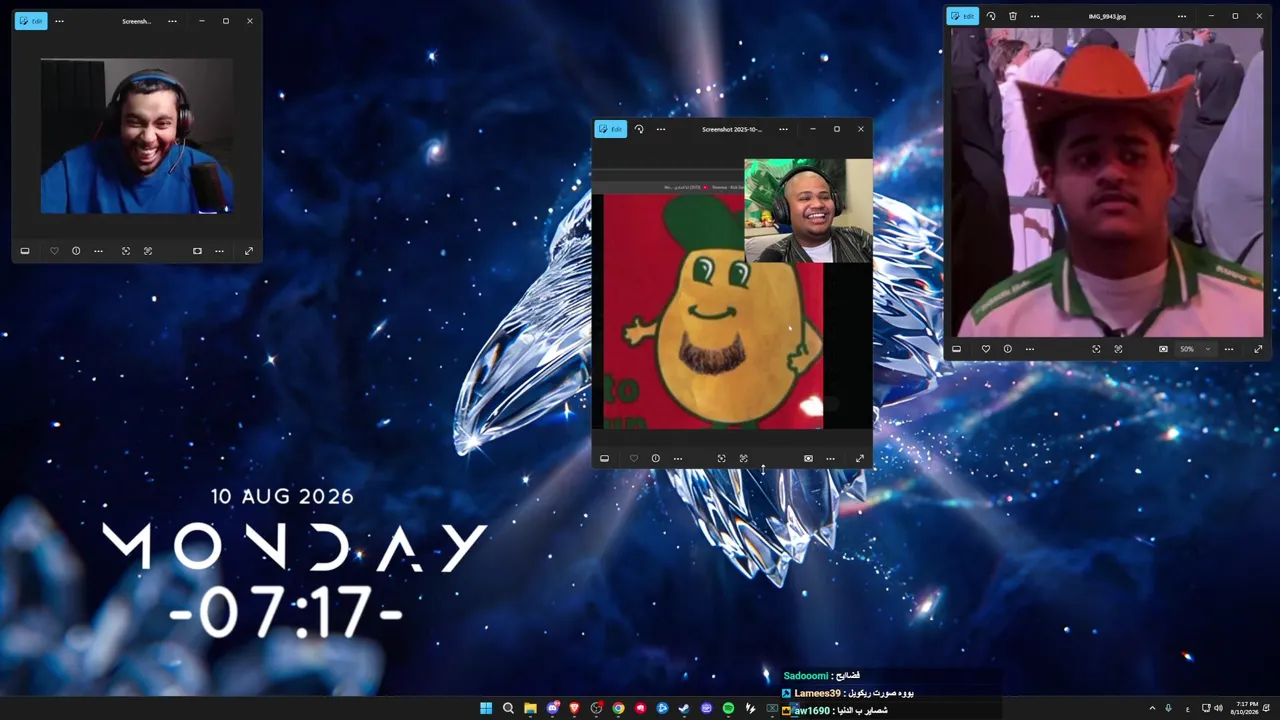Click Edit in the potato cartoon window

pyautogui.click(x=611, y=129)
